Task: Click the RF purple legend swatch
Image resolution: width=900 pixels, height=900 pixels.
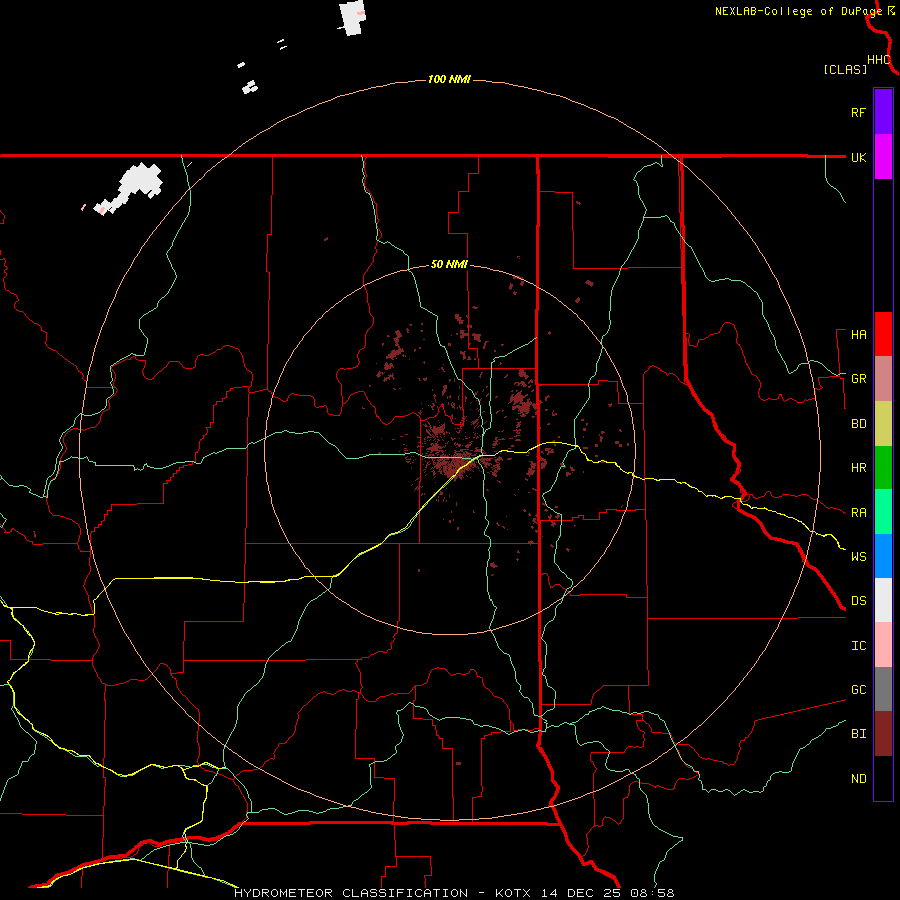Action: 883,112
